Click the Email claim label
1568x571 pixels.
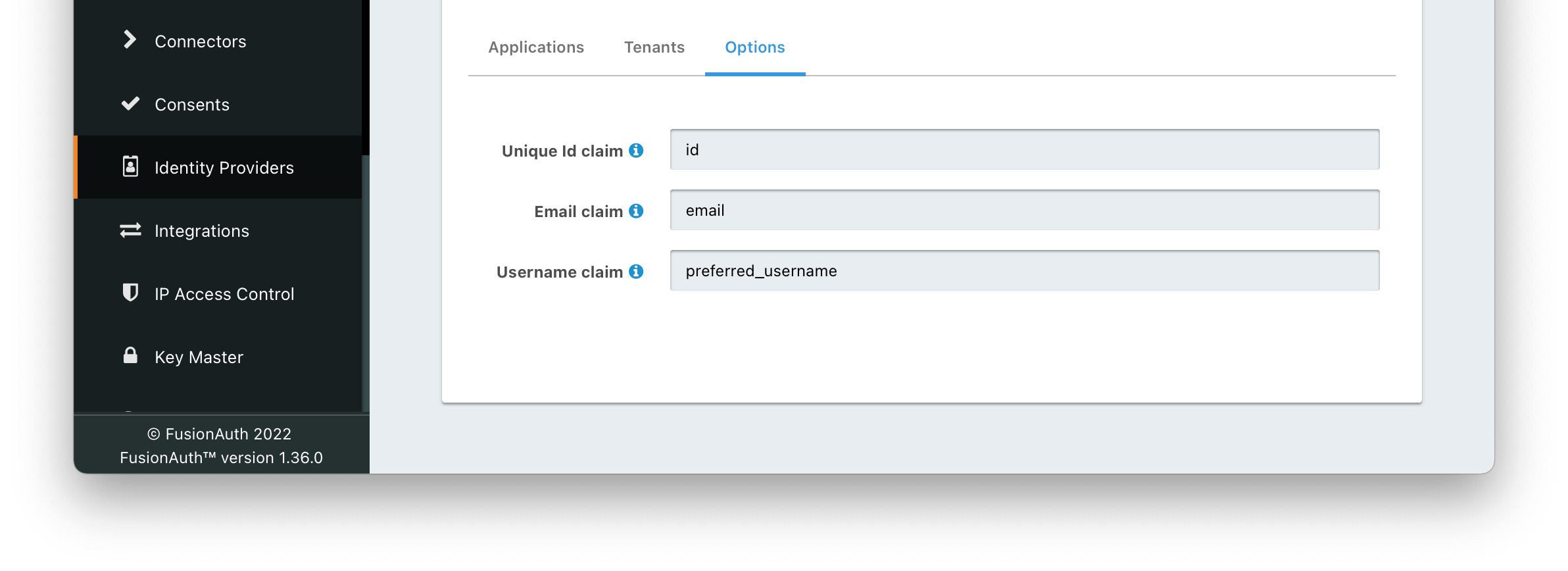pos(578,212)
